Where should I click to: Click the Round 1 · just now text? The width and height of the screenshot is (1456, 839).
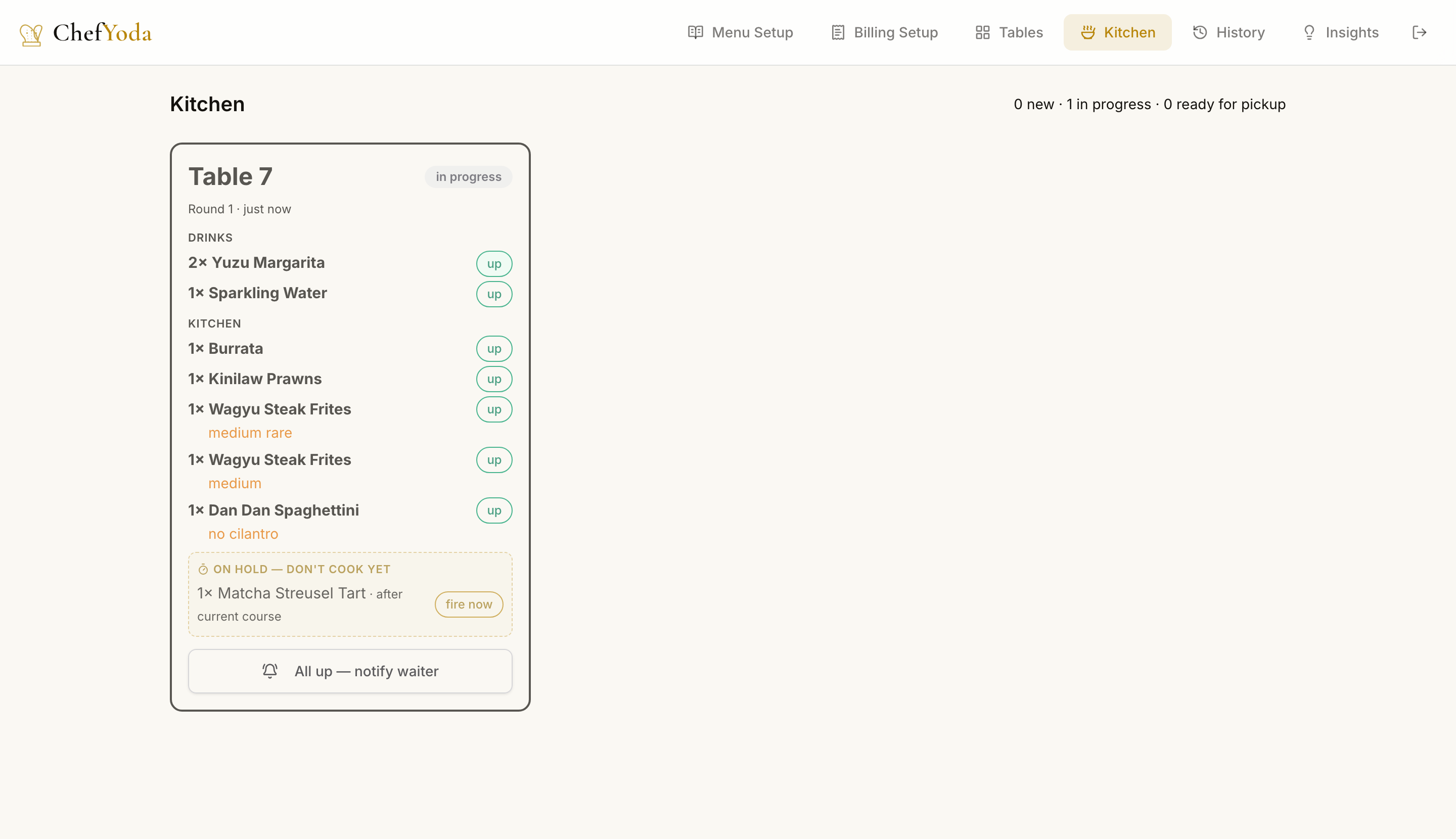(239, 209)
